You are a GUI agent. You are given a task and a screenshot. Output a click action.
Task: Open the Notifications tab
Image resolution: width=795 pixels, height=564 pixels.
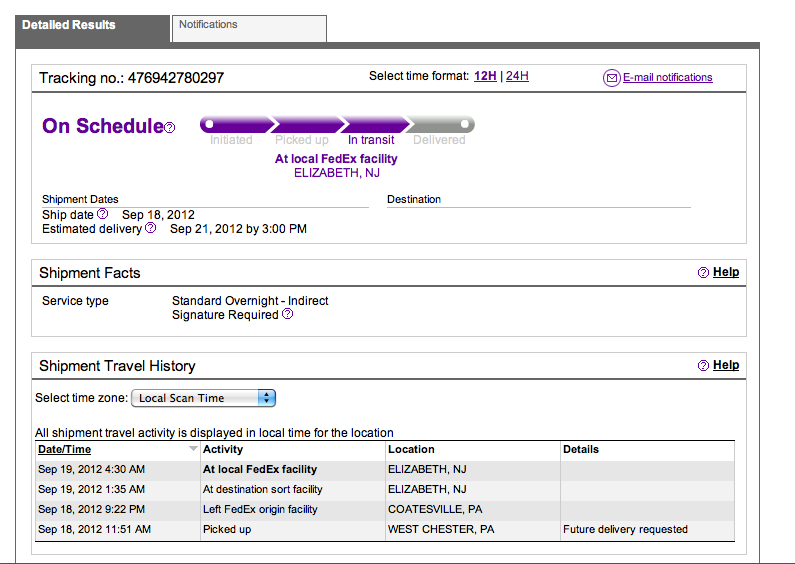[249, 29]
